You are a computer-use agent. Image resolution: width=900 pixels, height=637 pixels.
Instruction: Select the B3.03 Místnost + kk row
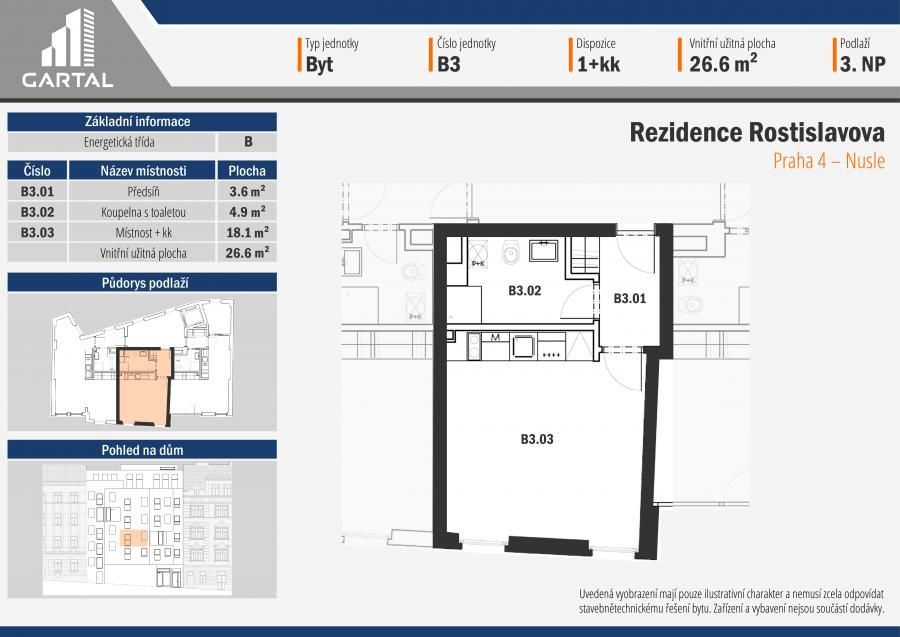[141, 232]
